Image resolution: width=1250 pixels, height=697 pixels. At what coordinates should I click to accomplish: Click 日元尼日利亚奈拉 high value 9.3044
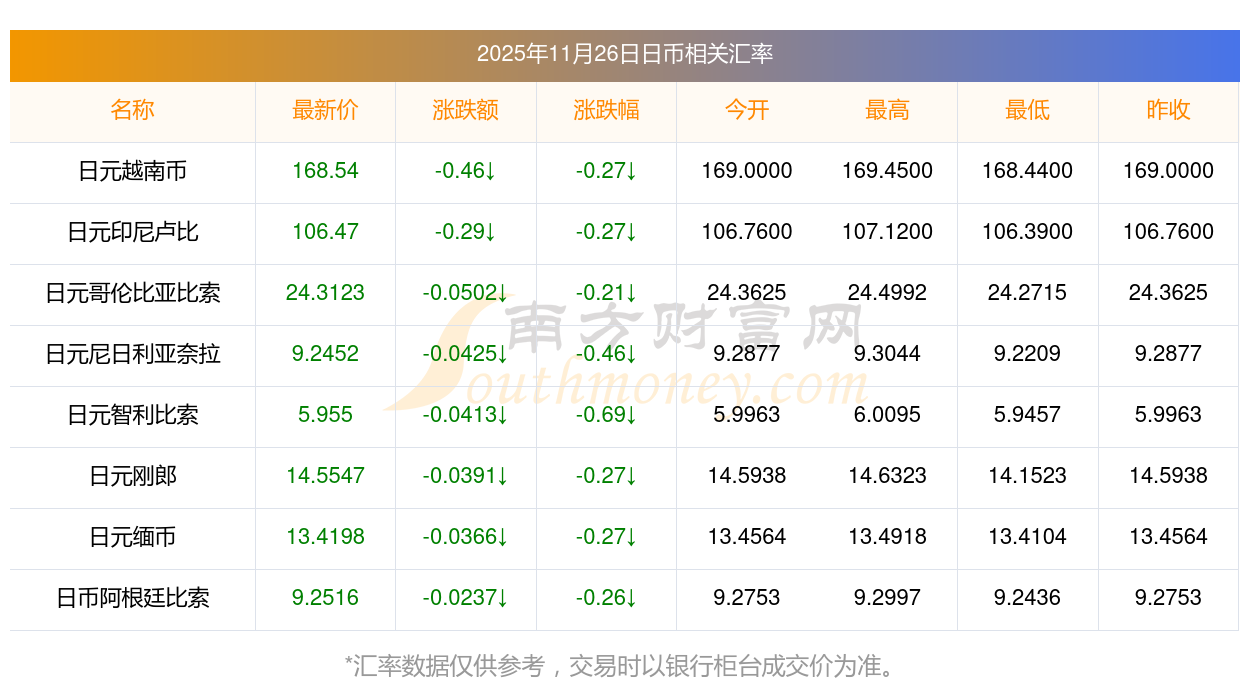887,354
